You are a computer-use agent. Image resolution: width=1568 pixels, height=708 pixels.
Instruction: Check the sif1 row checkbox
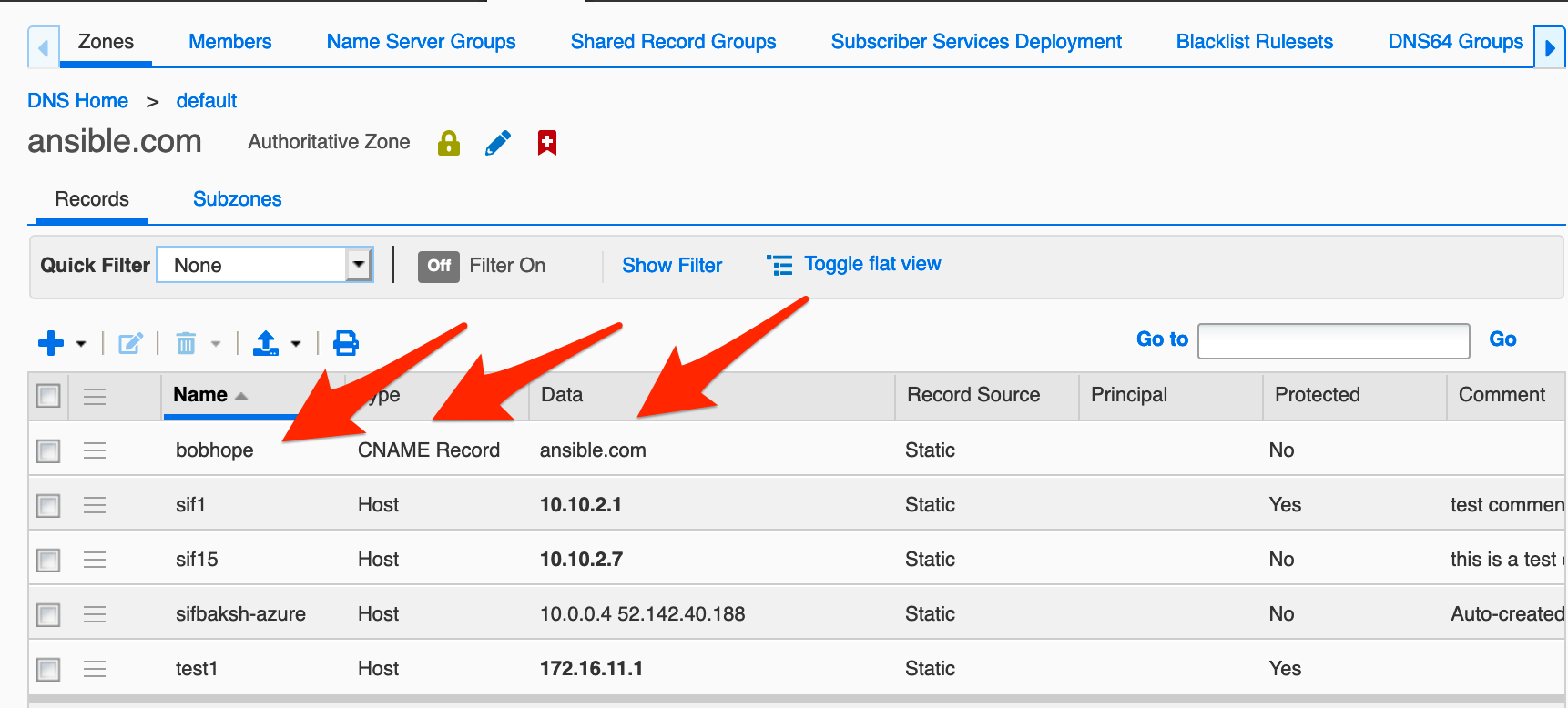tap(48, 505)
